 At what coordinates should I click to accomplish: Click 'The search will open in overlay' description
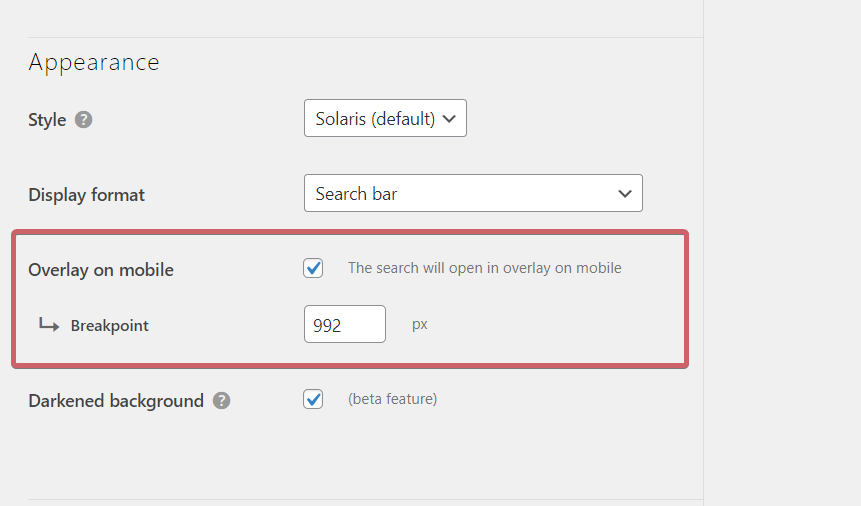(485, 268)
